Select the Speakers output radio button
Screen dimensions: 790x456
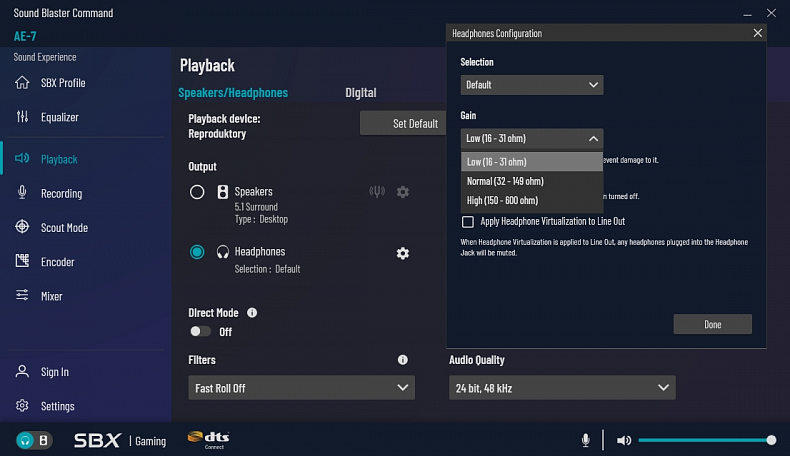coord(197,192)
